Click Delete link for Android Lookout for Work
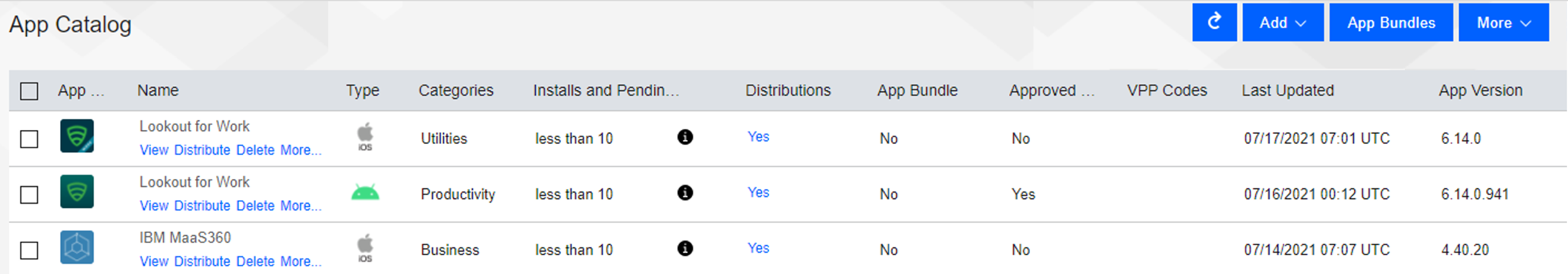The image size is (1568, 274). 255,206
